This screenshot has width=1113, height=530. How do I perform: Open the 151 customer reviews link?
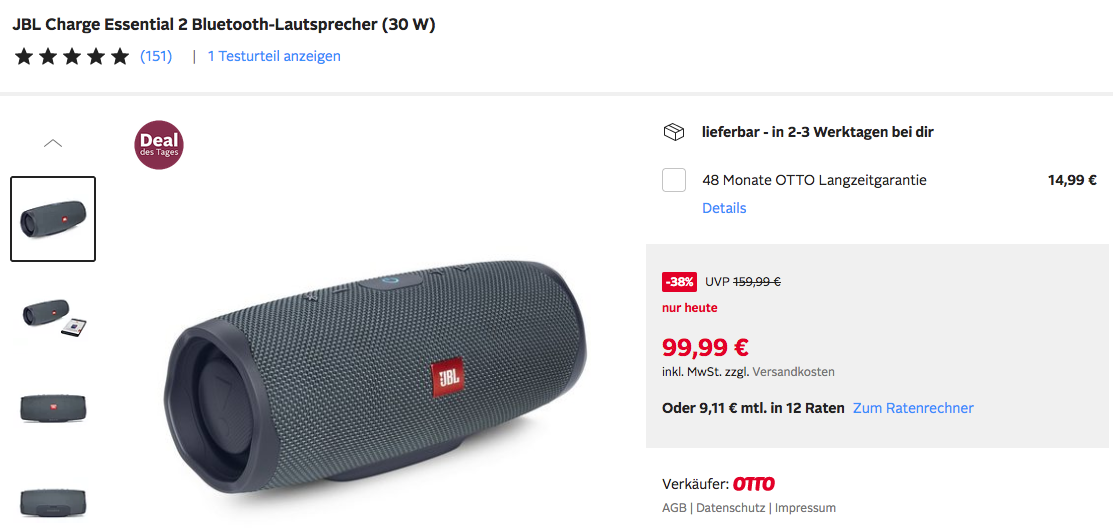(156, 56)
